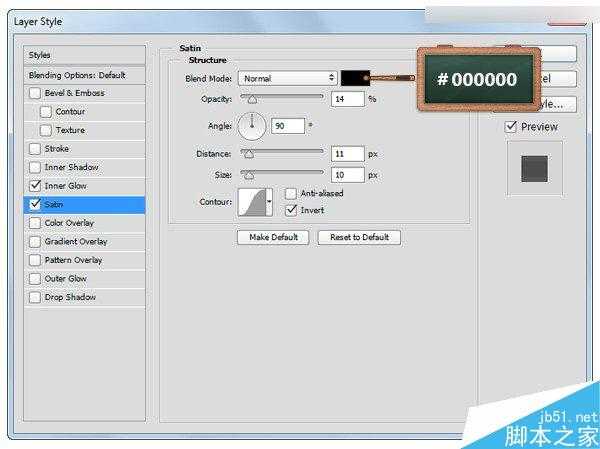This screenshot has height=449, width=600.
Task: Uncheck the Invert checkbox
Action: click(x=291, y=210)
